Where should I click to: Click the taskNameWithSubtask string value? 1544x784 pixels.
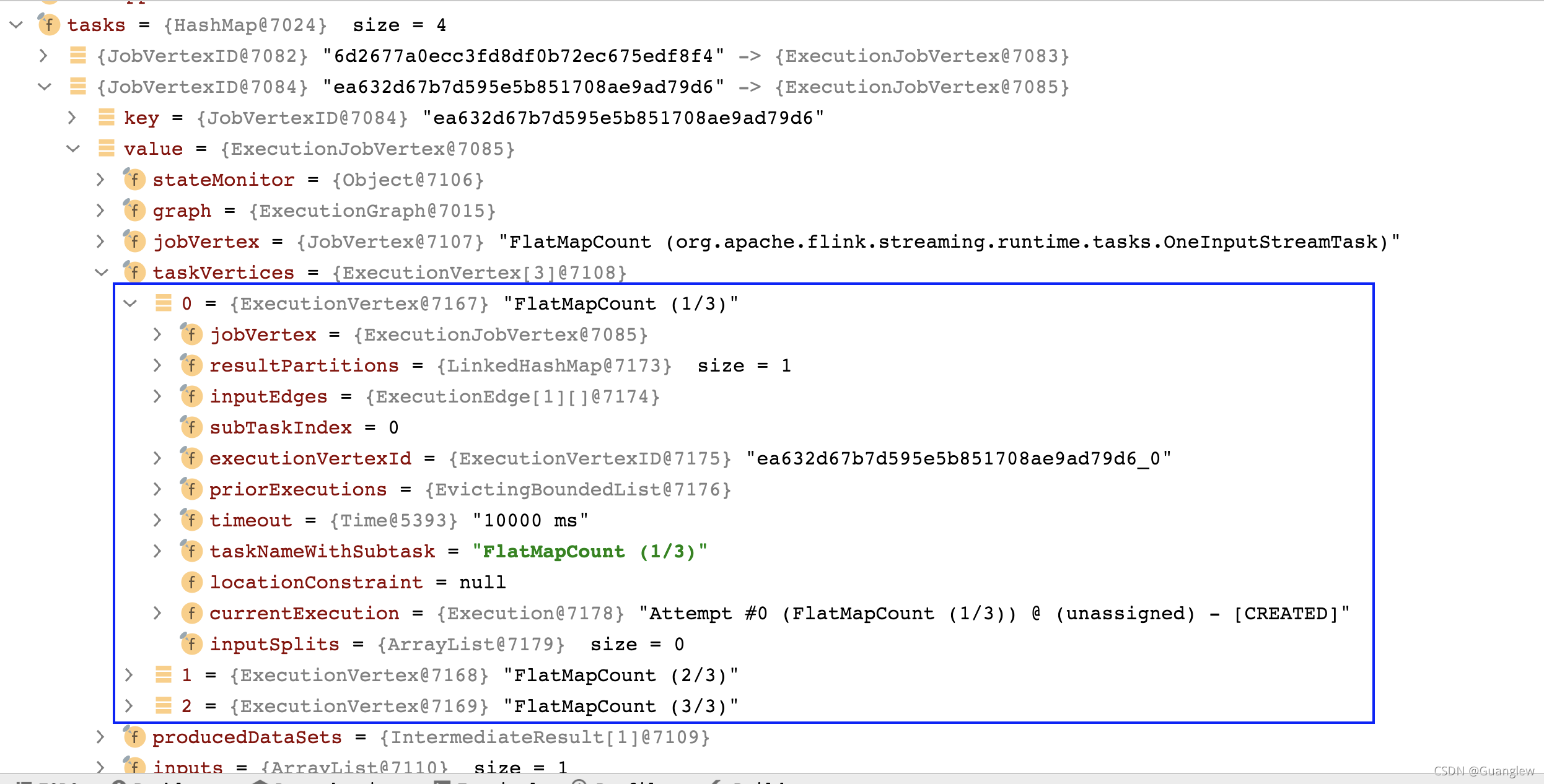coord(589,551)
